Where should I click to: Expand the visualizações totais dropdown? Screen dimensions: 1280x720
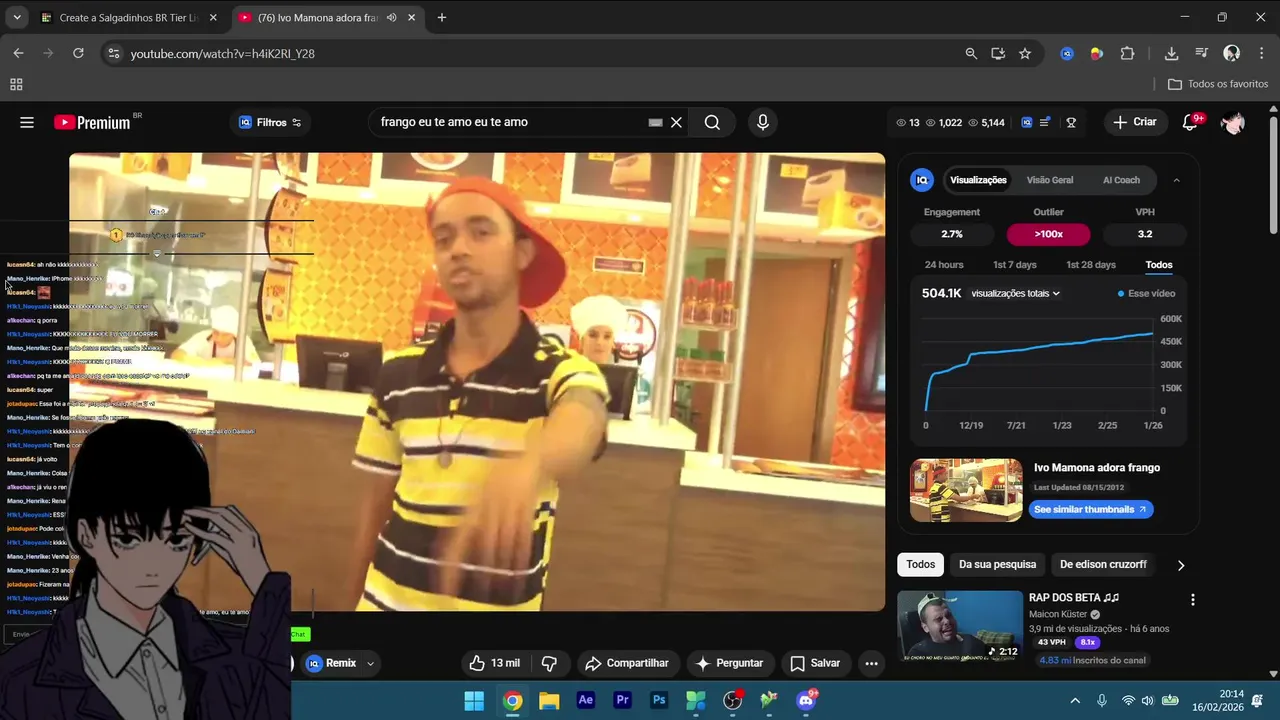pos(1015,293)
